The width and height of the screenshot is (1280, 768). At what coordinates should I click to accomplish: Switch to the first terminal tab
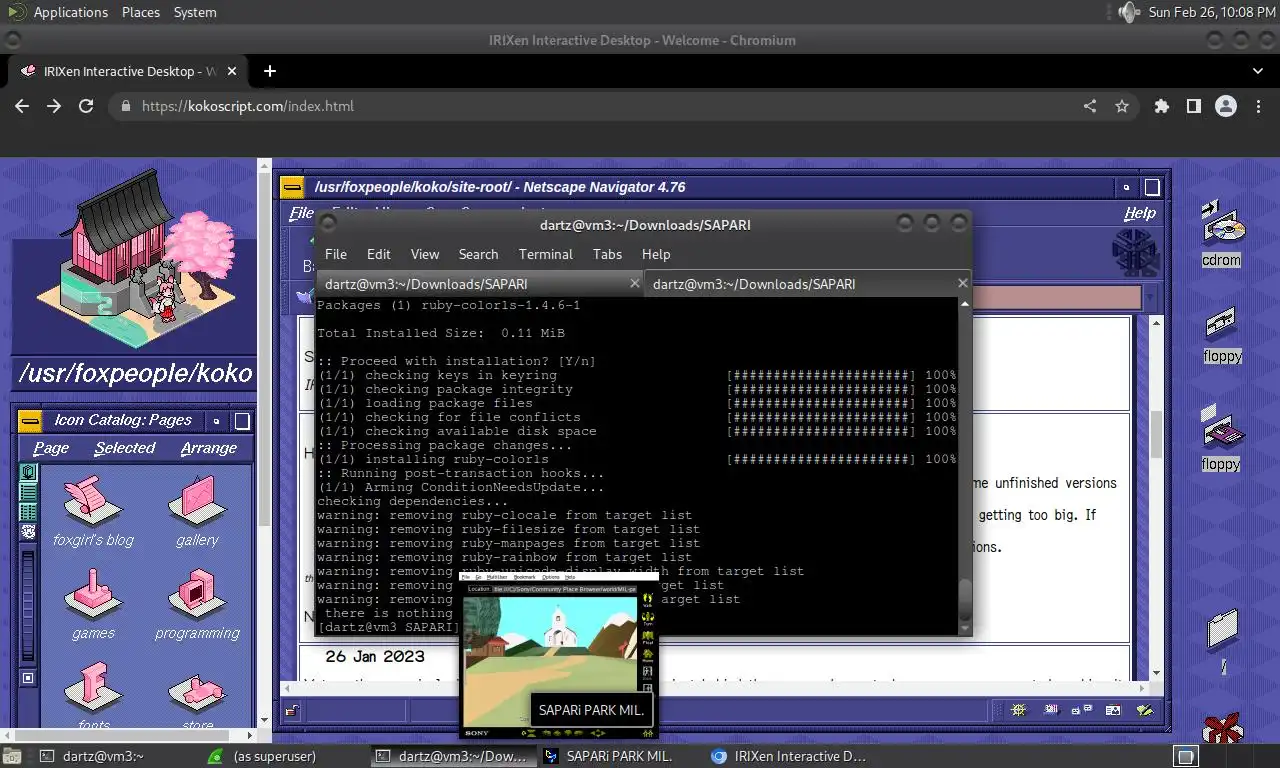481,284
